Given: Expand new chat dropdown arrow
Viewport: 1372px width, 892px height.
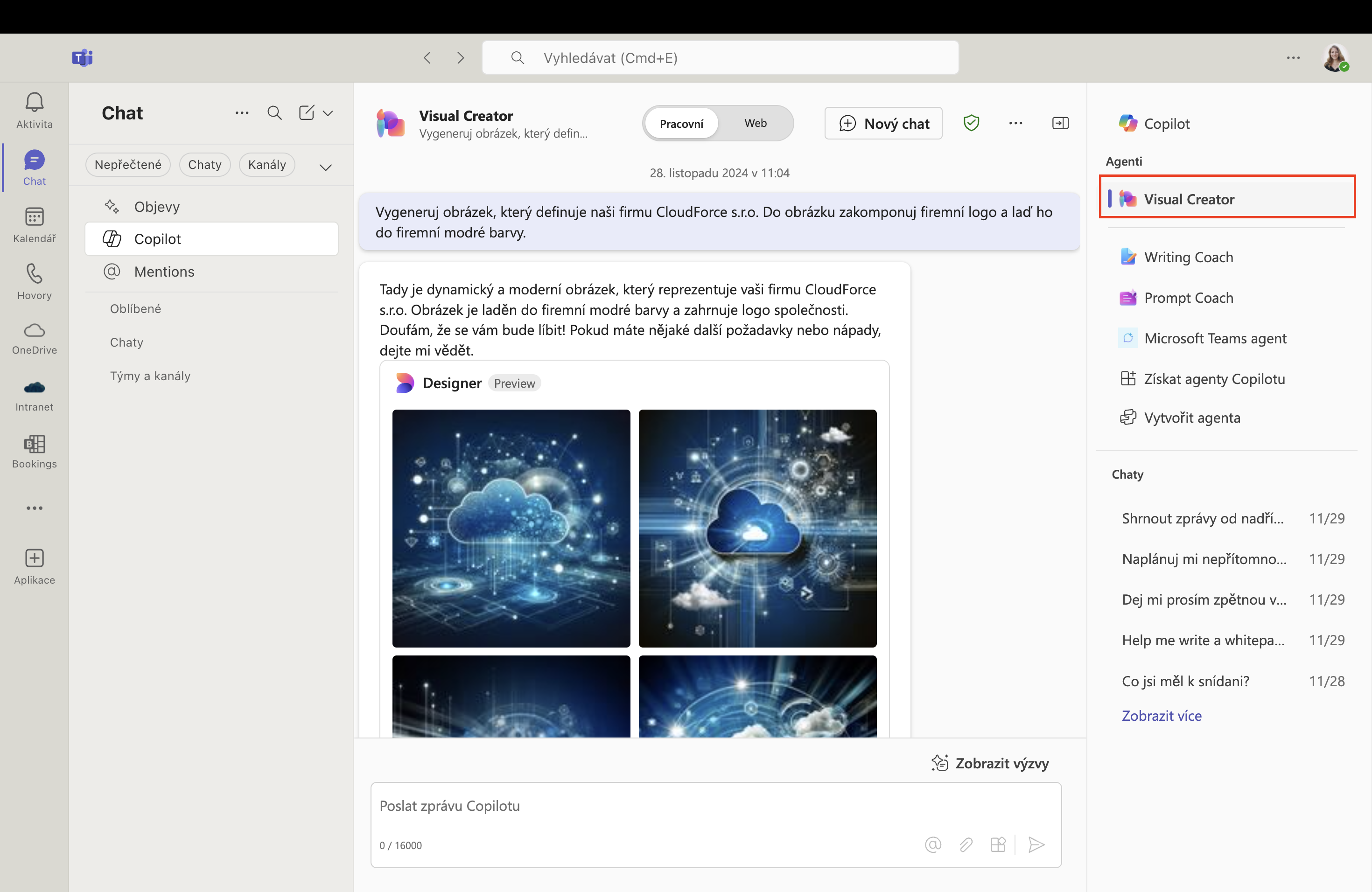Looking at the screenshot, I should tap(328, 112).
